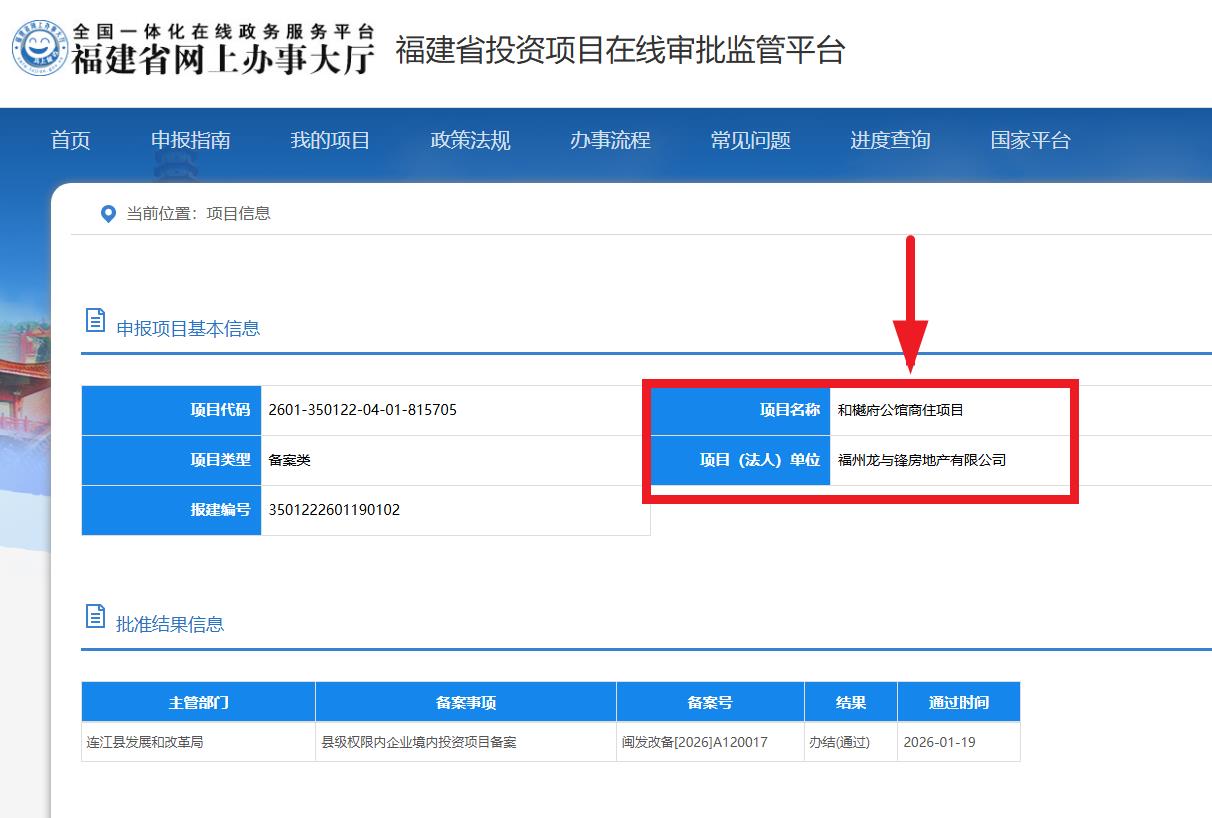Click the 国家平台 link
Viewport: 1212px width, 818px height.
pos(1030,140)
